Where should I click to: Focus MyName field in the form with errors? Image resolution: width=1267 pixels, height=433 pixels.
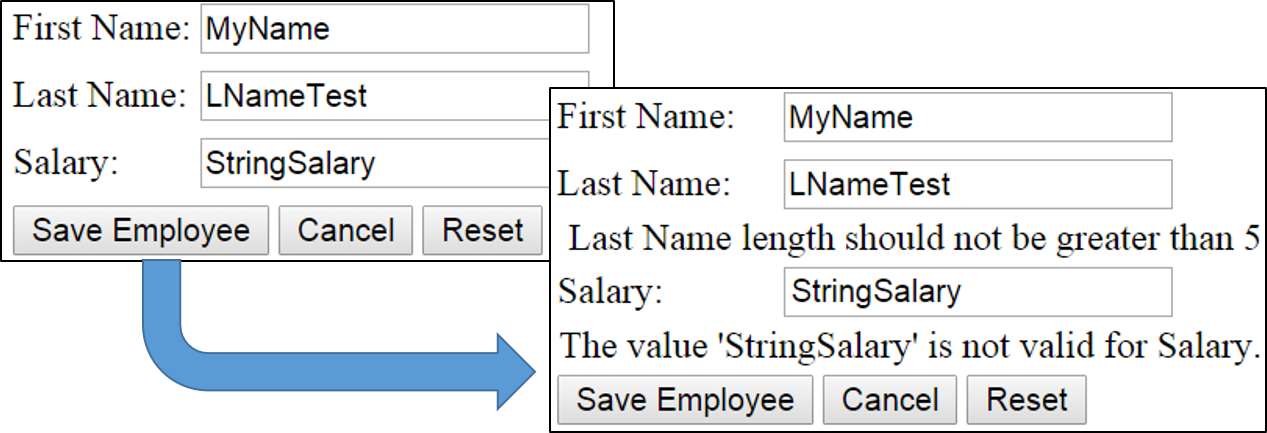[978, 118]
